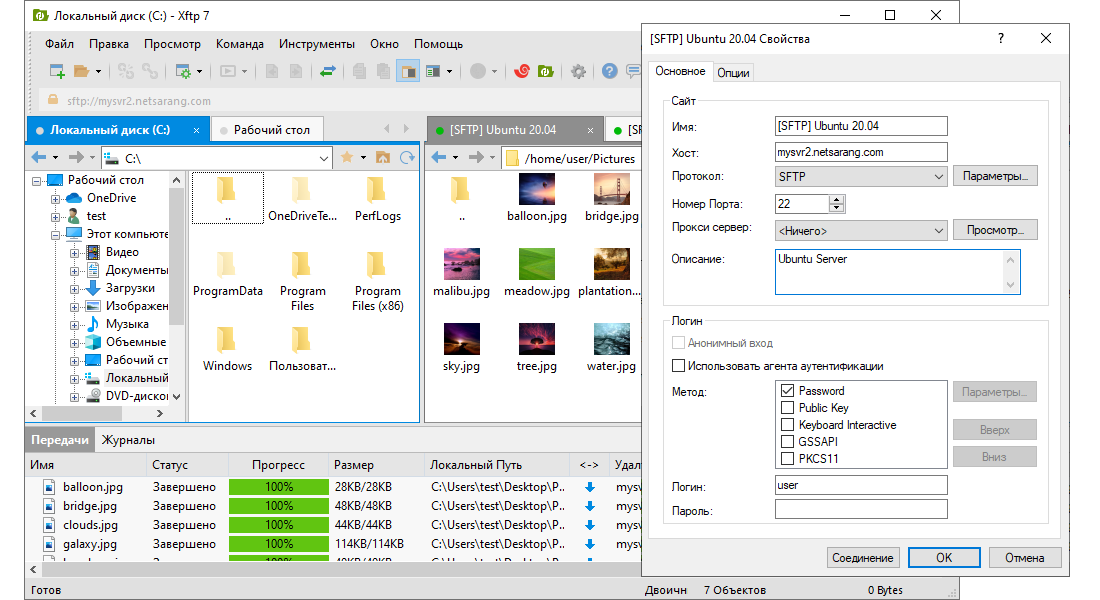Image resolution: width=1100 pixels, height=600 pixels.
Task: Click the pane layout icon in the toolbar
Action: click(x=433, y=71)
